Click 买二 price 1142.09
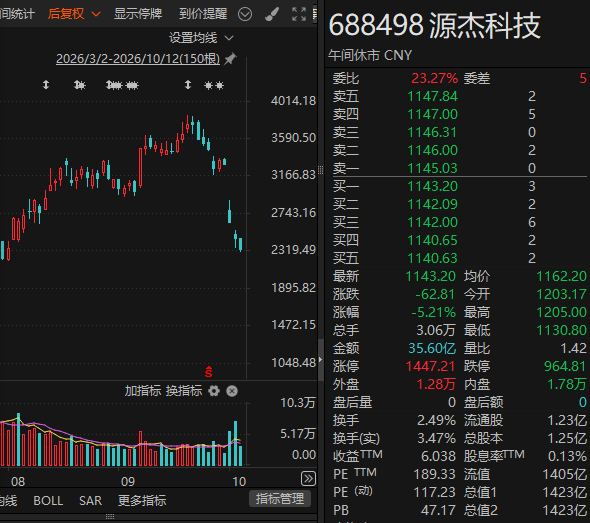The image size is (590, 523). 433,204
